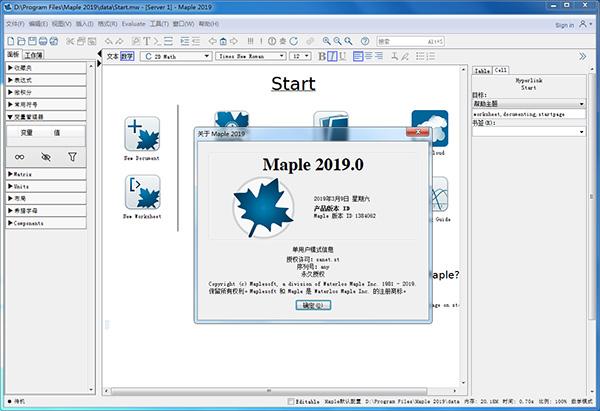This screenshot has width=600, height=411.
Task: Click the outdent section icon
Action: pos(196,41)
